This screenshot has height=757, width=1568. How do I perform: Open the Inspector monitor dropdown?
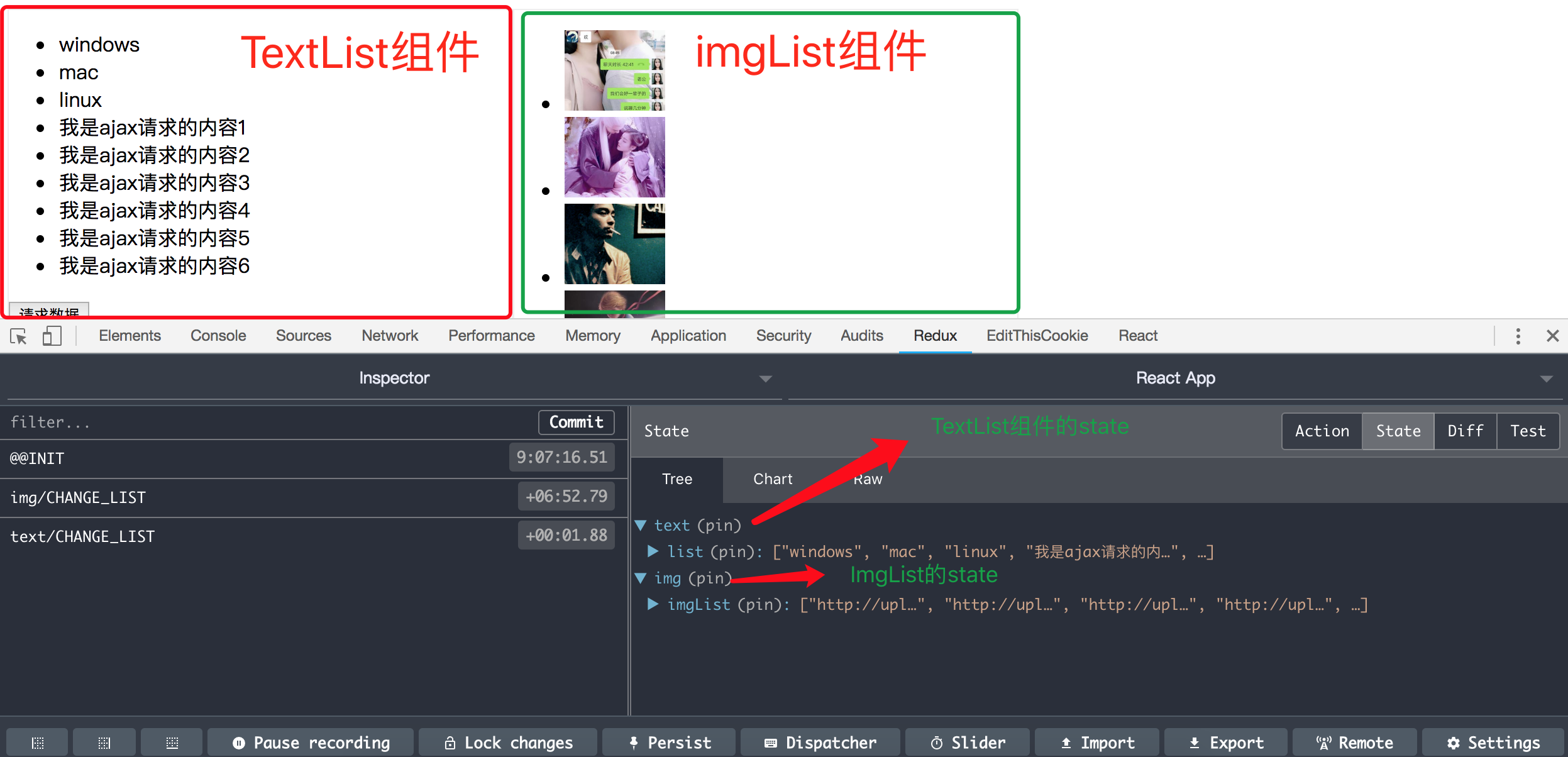(394, 378)
